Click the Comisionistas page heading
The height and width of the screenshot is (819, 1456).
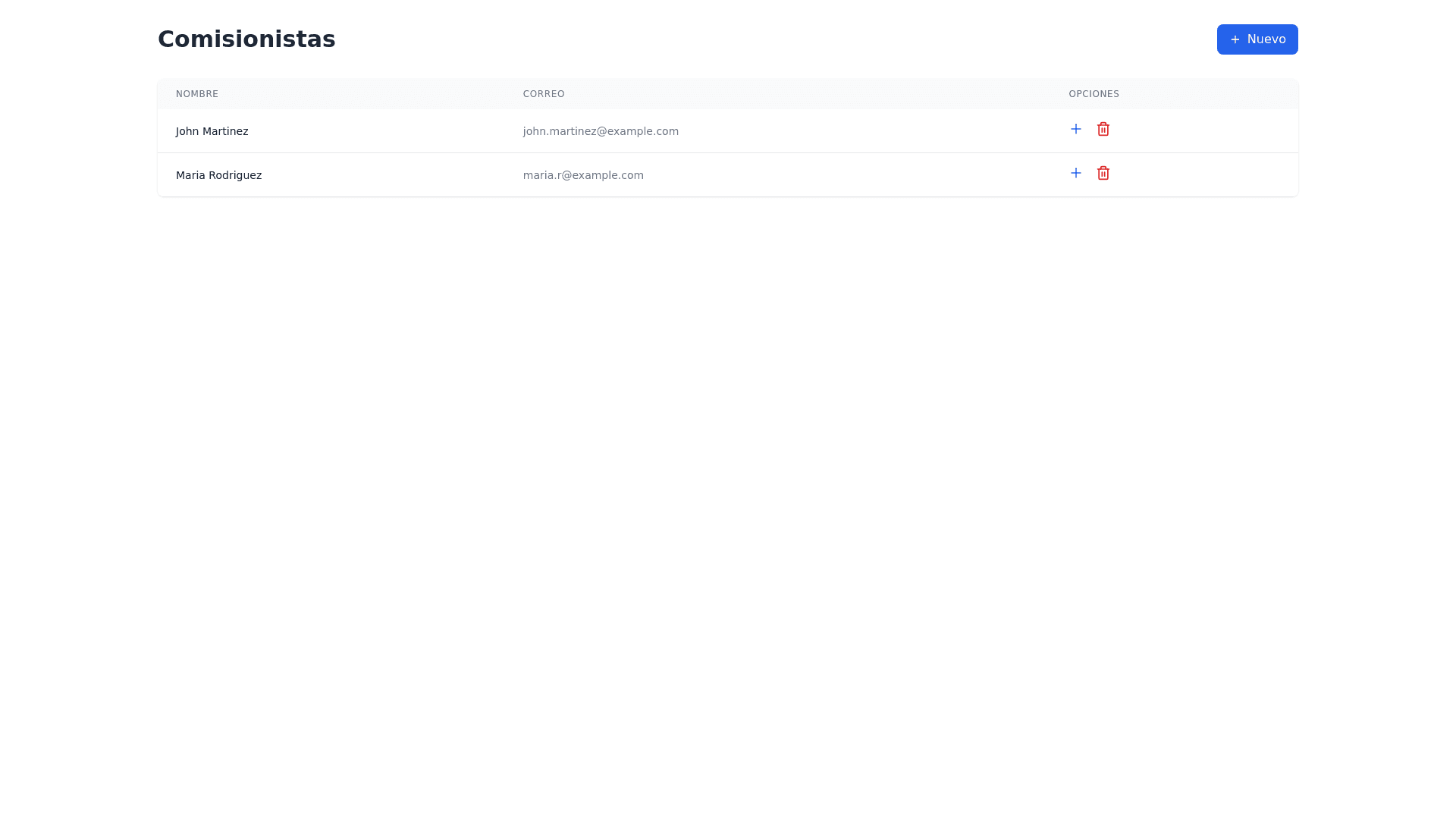tap(246, 39)
